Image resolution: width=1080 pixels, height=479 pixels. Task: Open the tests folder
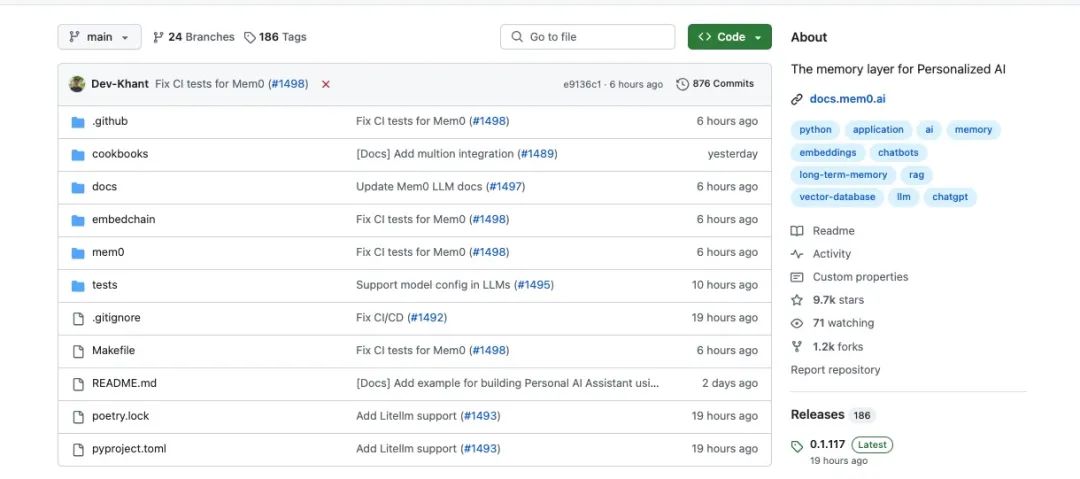click(105, 285)
